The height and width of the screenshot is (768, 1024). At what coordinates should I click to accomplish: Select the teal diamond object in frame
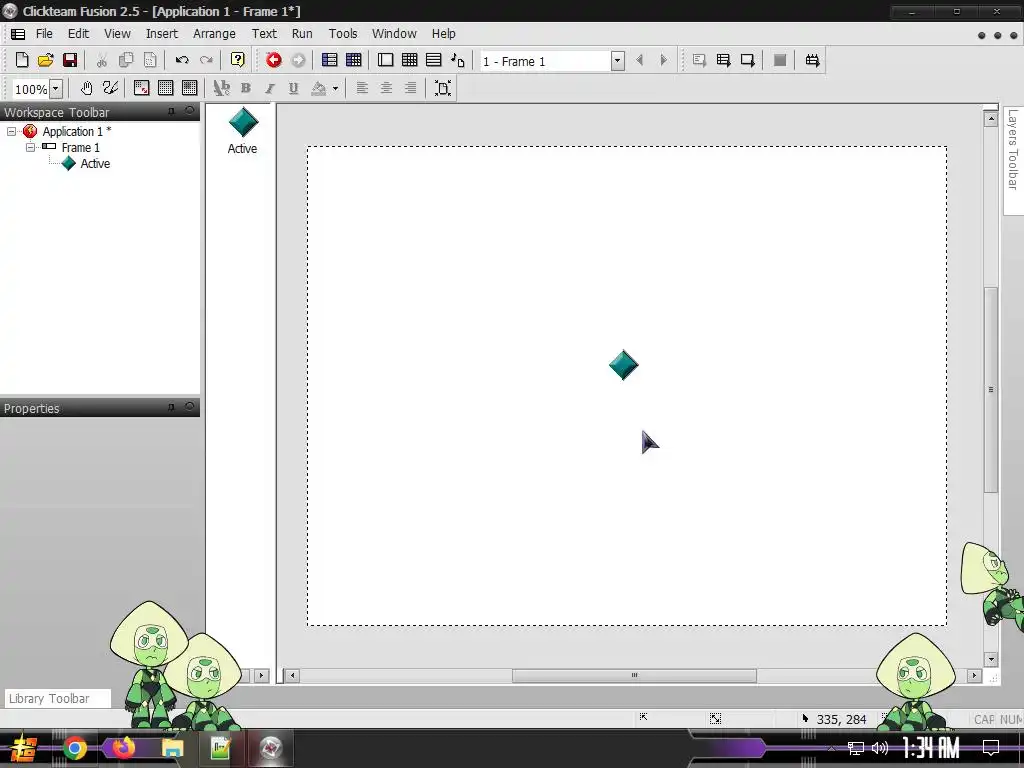[x=624, y=365]
